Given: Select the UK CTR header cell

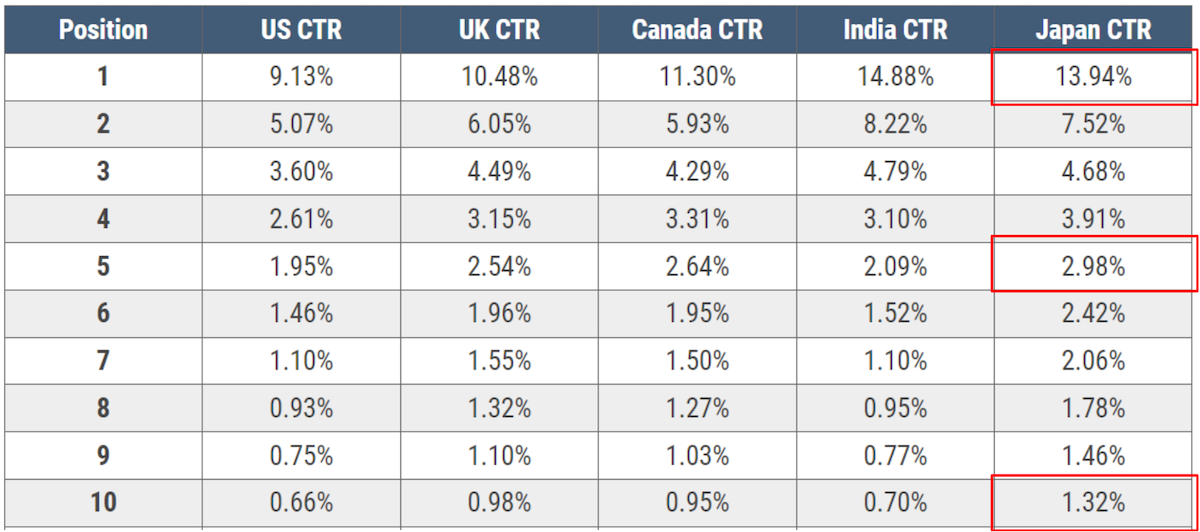Looking at the screenshot, I should (499, 29).
